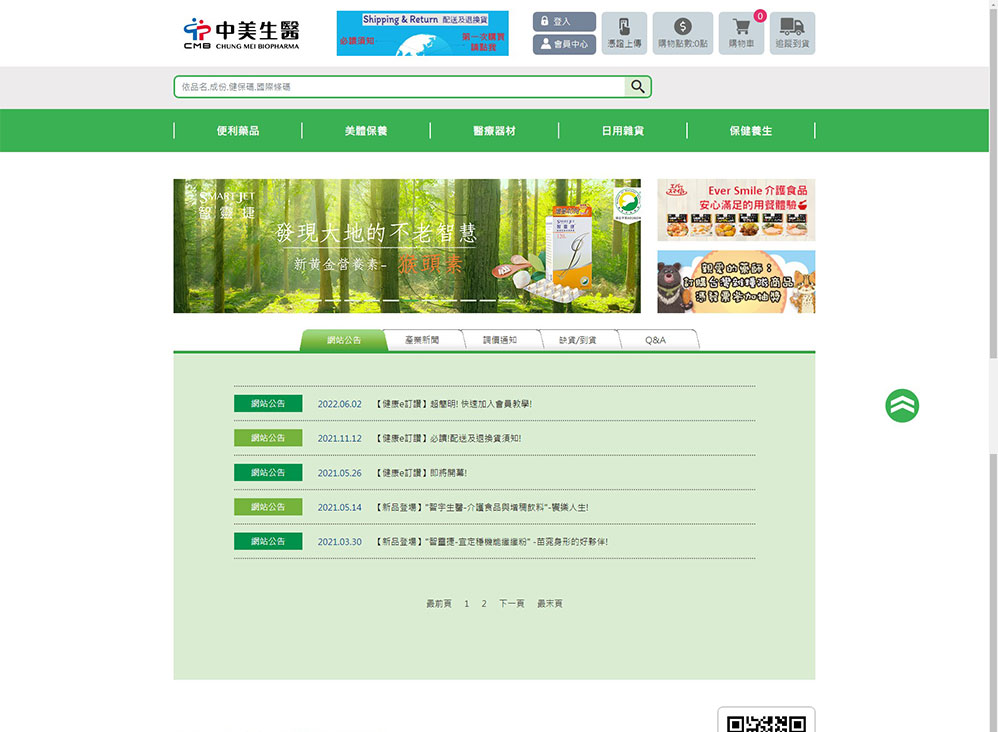The height and width of the screenshot is (732, 998).
Task: Open the Shipping & Return banner
Action: [x=422, y=33]
